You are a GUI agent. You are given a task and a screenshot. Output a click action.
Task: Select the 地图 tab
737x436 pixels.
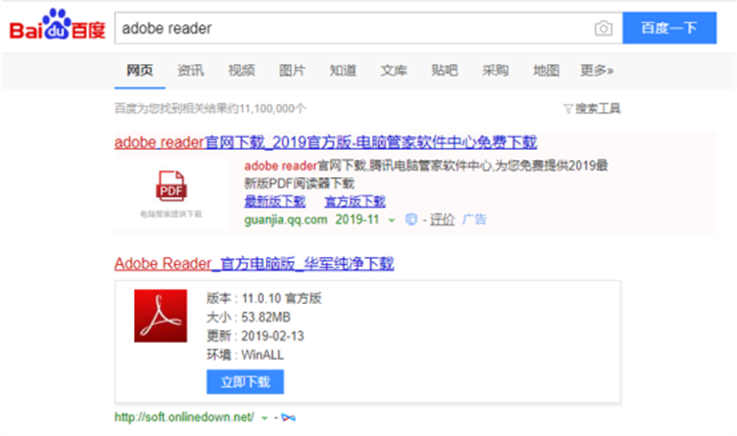pyautogui.click(x=546, y=70)
